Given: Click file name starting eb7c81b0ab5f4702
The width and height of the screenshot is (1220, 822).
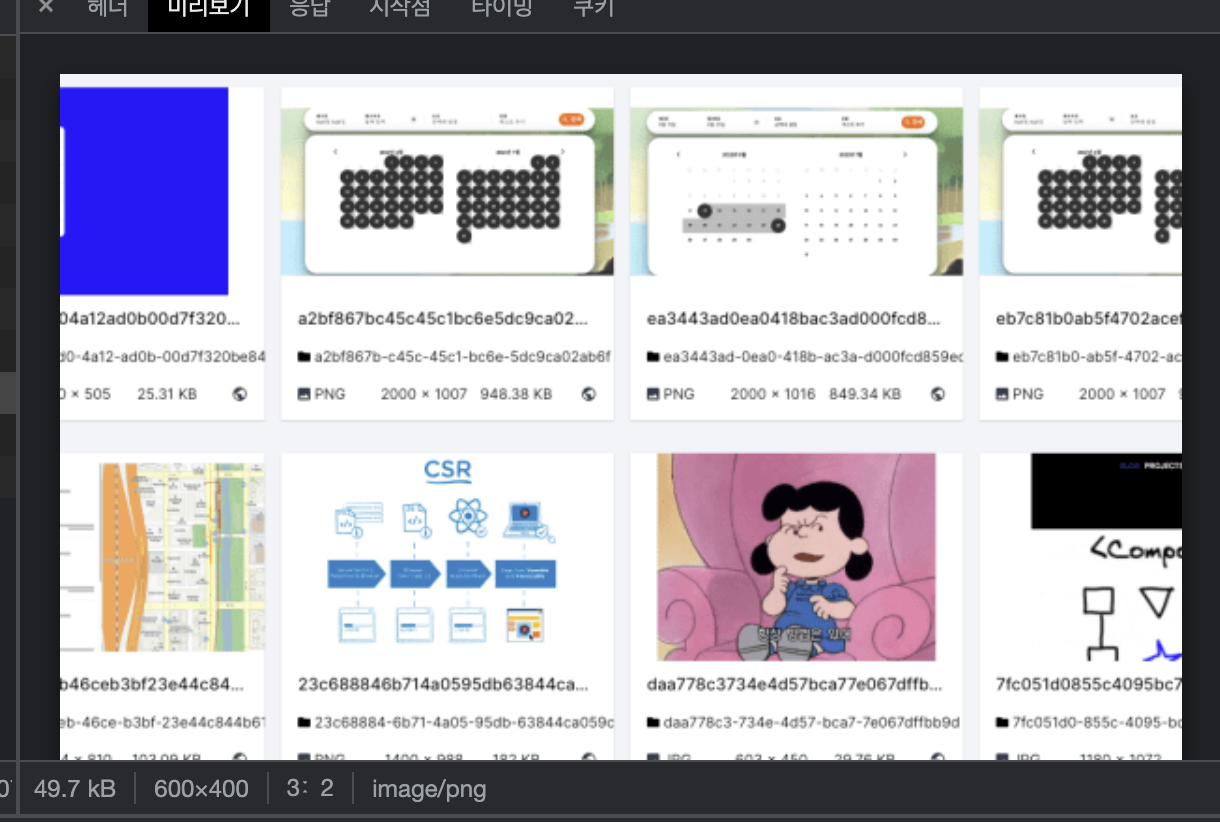Looking at the screenshot, I should 1089,320.
